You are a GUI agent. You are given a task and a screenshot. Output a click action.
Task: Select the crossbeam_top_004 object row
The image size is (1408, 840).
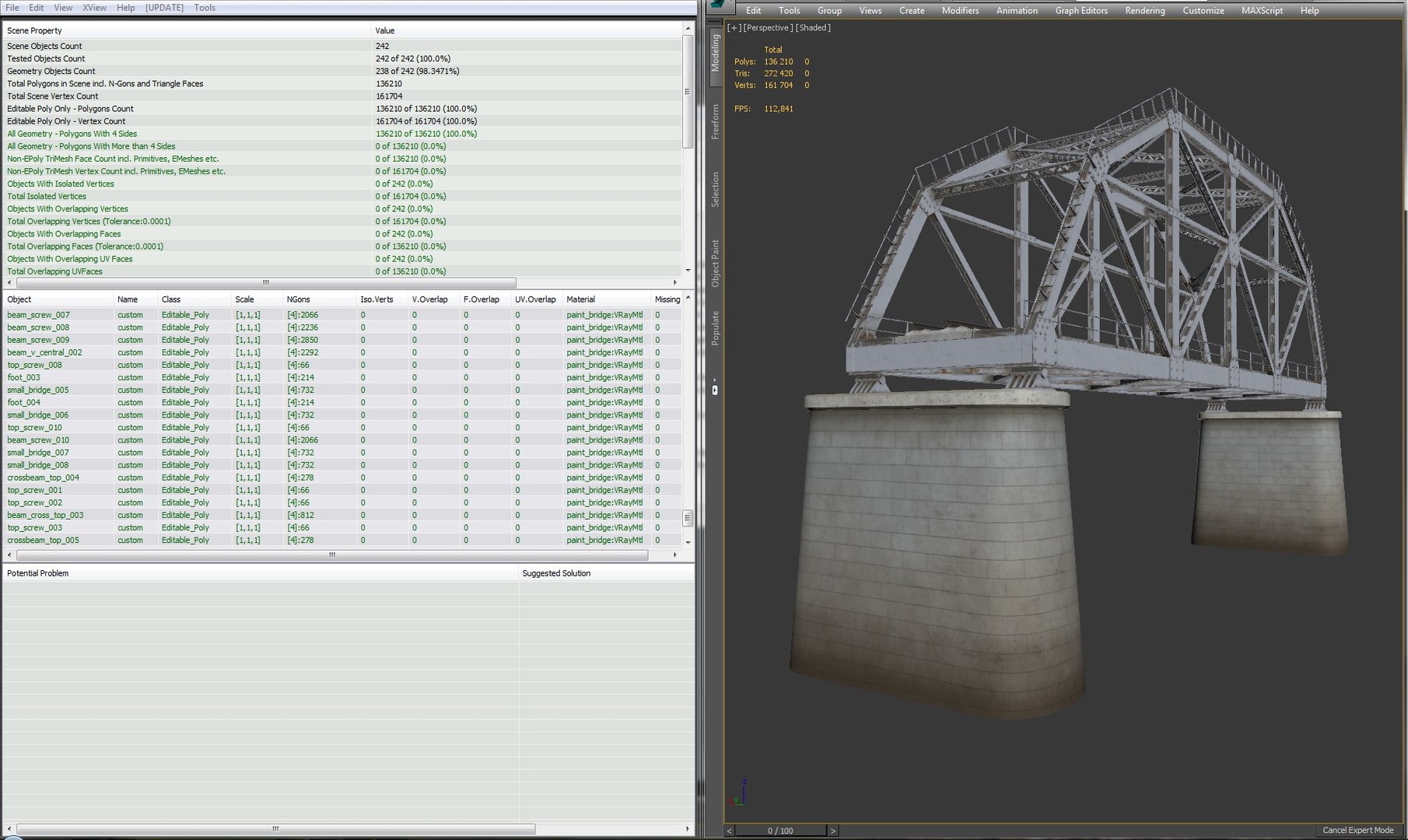pyautogui.click(x=342, y=478)
